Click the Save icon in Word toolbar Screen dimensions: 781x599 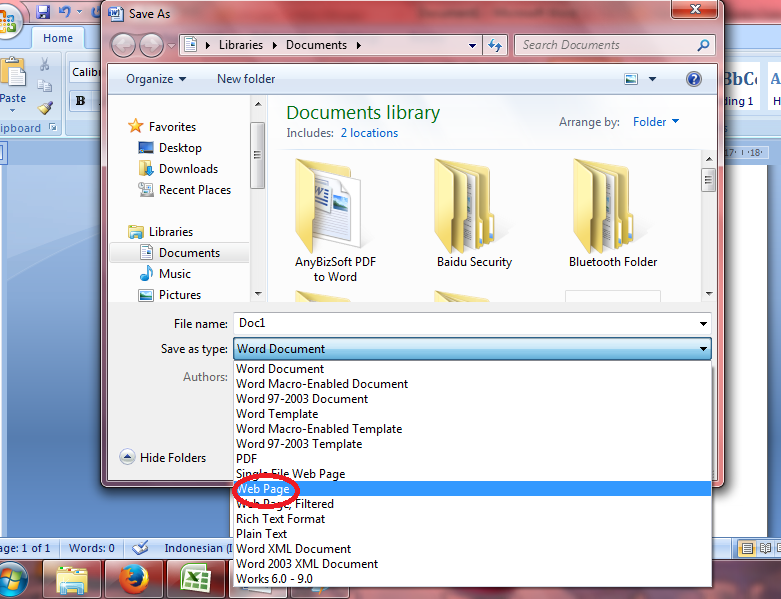[43, 12]
